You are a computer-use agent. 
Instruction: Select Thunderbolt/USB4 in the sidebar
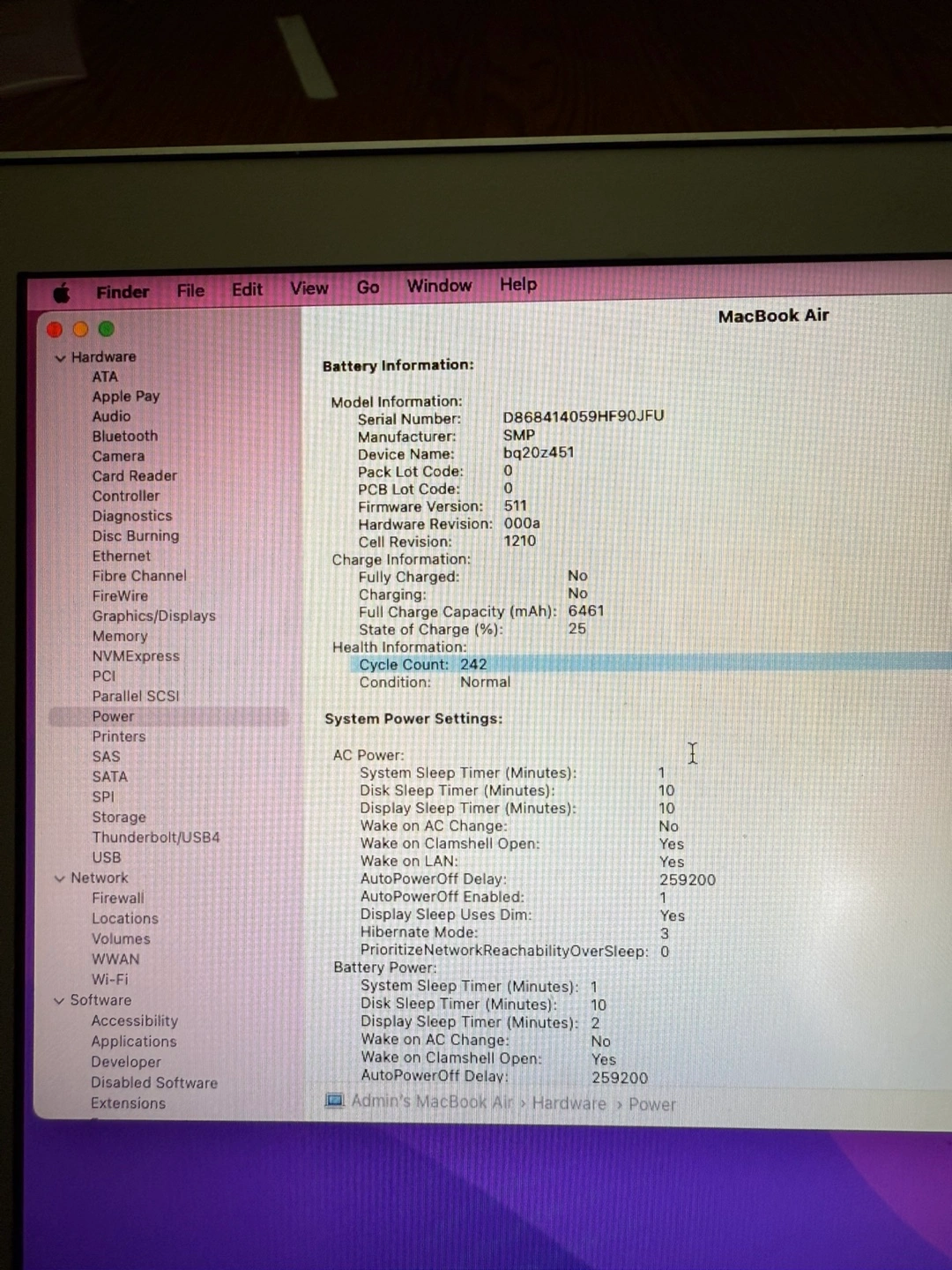coord(156,838)
